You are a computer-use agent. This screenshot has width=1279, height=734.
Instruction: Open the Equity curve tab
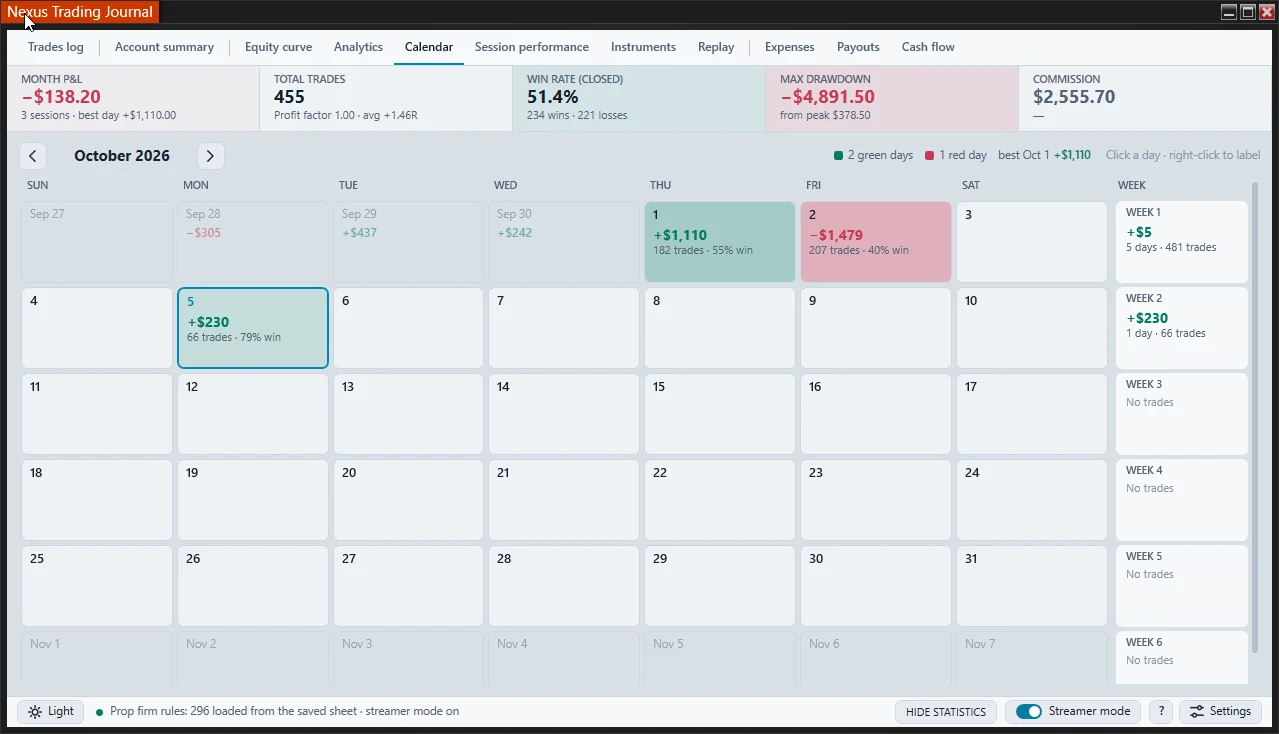click(x=278, y=47)
